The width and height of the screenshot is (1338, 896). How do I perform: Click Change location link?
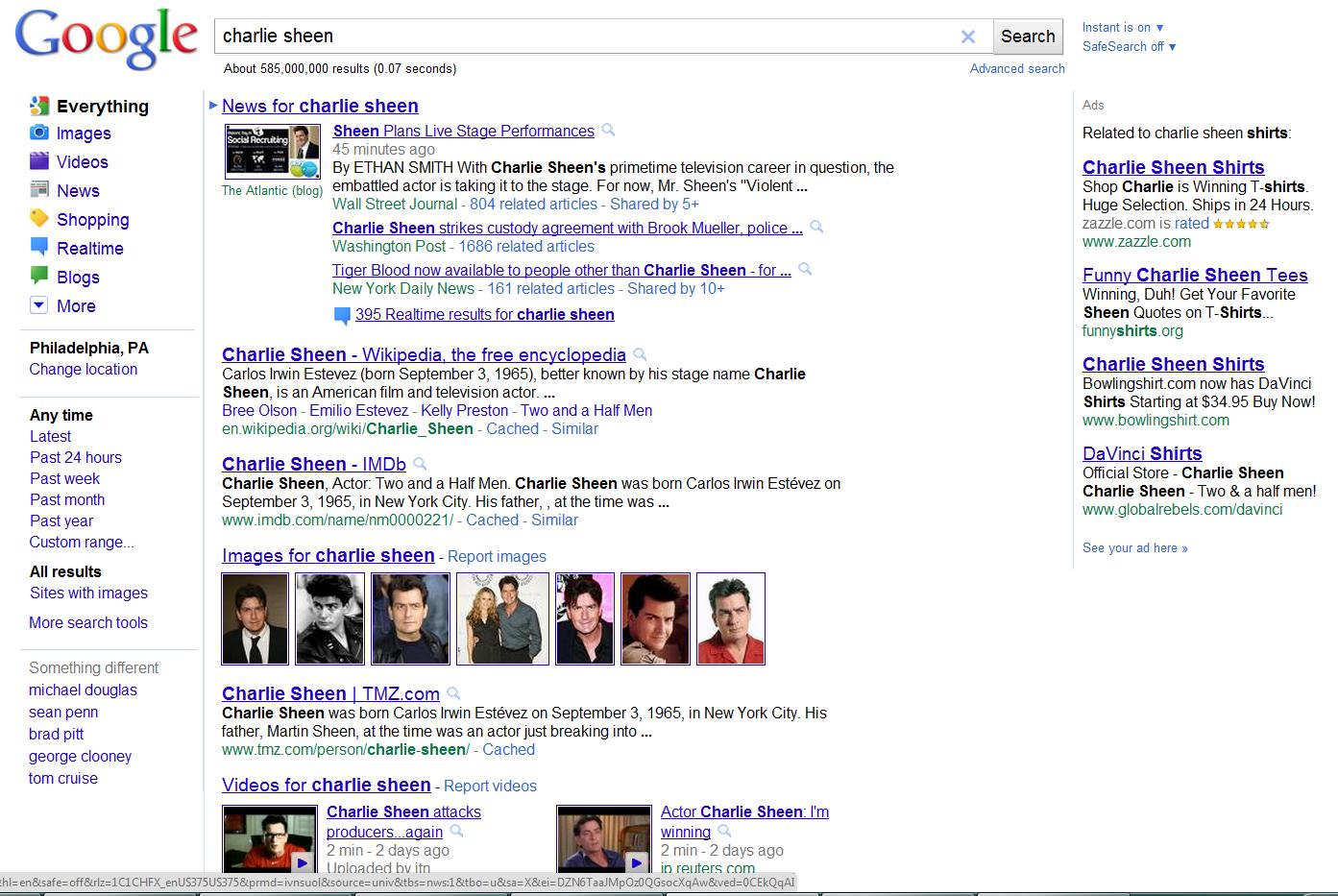[x=84, y=369]
